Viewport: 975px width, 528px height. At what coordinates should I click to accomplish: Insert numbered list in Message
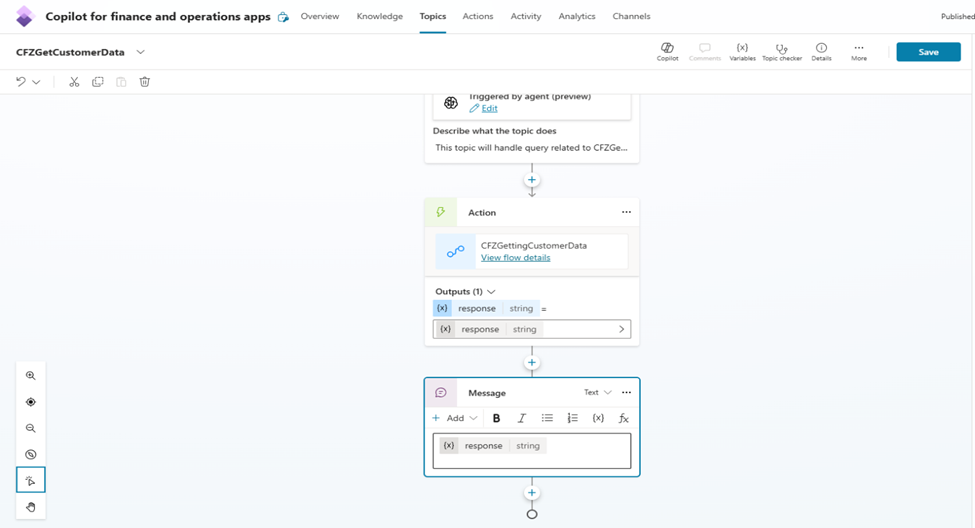(x=573, y=418)
